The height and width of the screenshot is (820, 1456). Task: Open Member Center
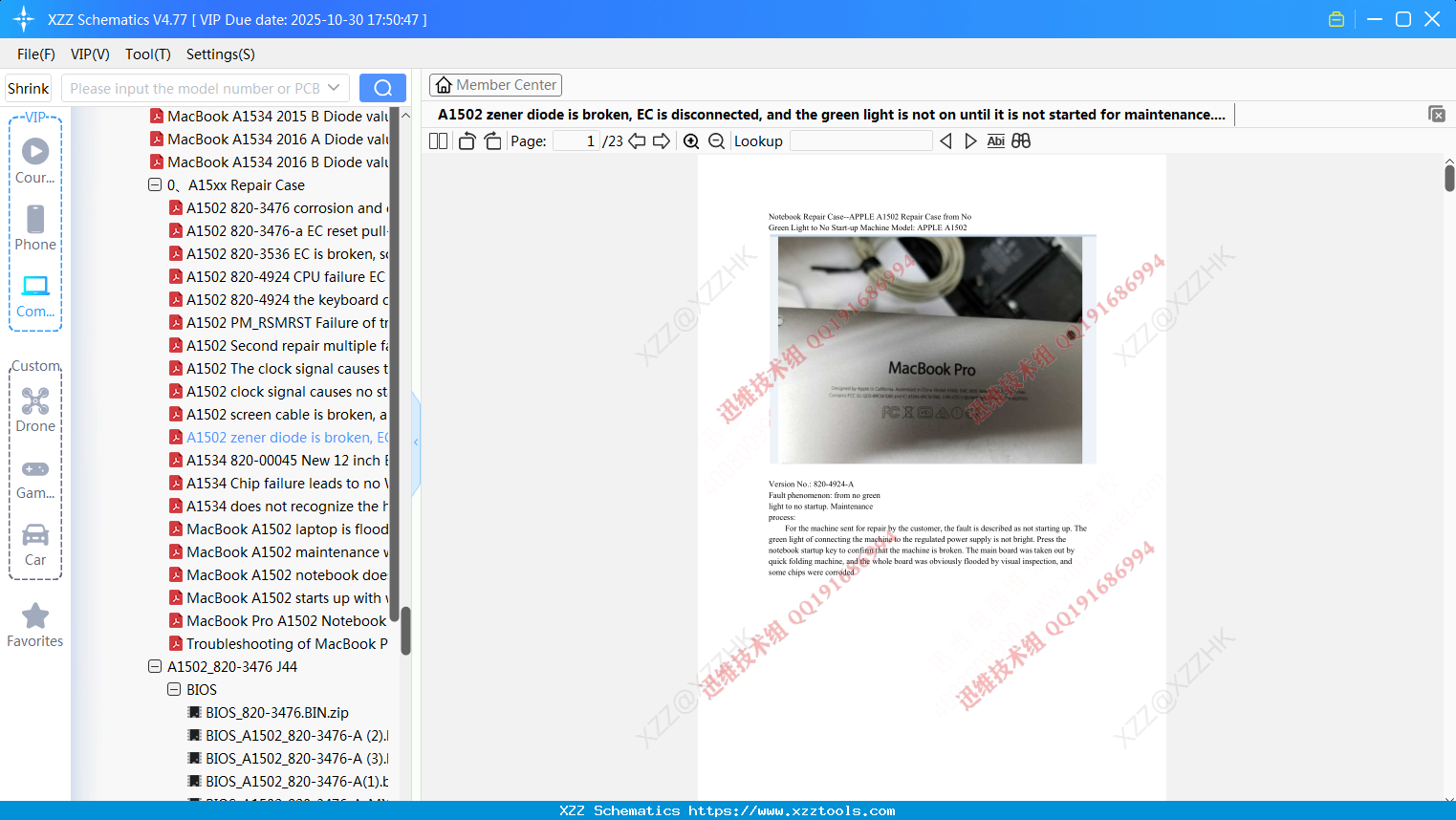tap(495, 85)
